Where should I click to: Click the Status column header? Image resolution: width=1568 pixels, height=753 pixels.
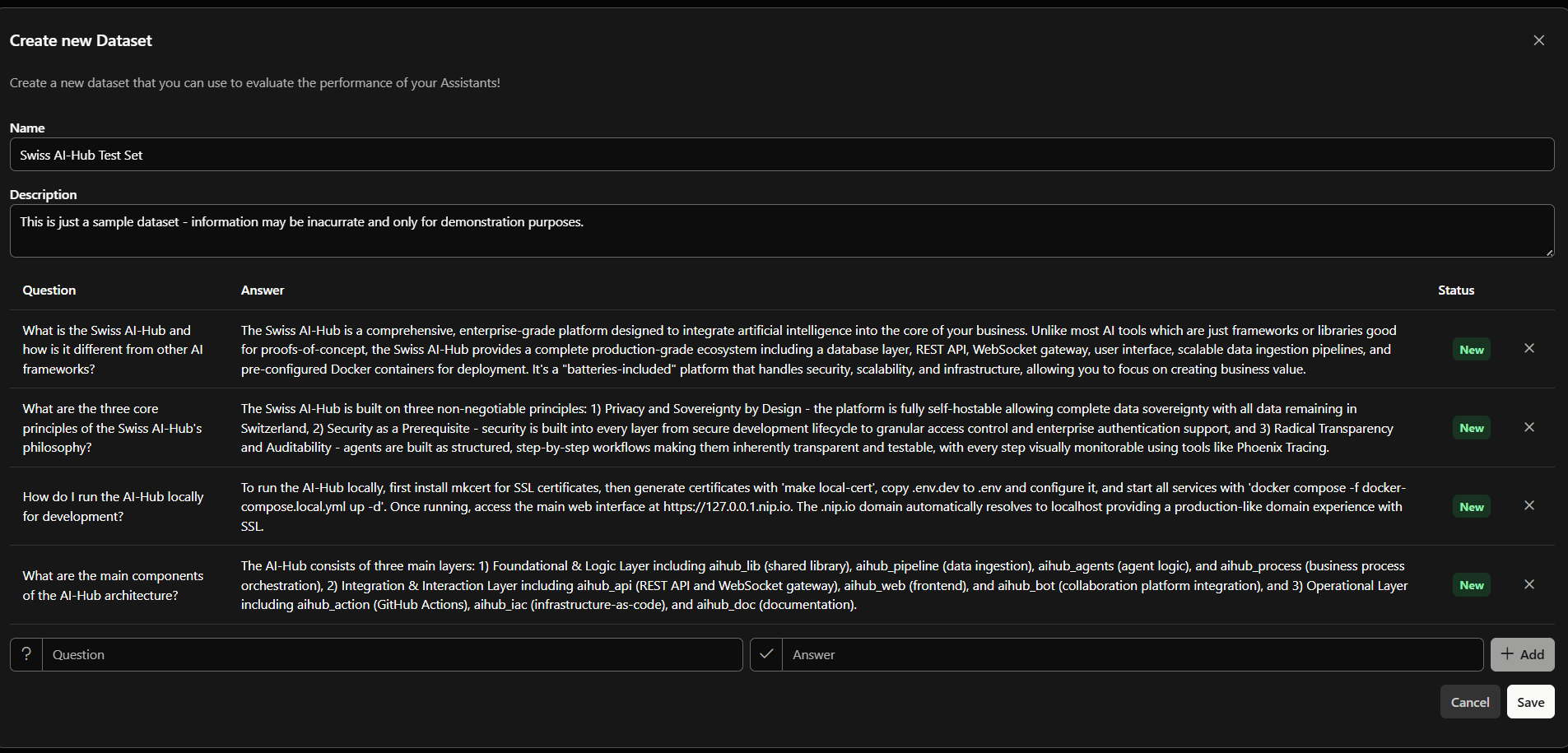1456,291
